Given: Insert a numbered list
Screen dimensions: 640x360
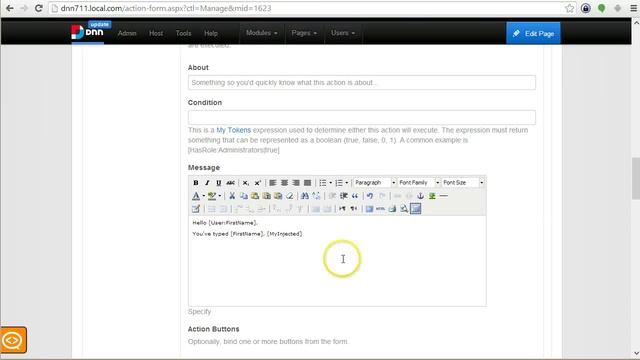Looking at the screenshot, I should [339, 183].
